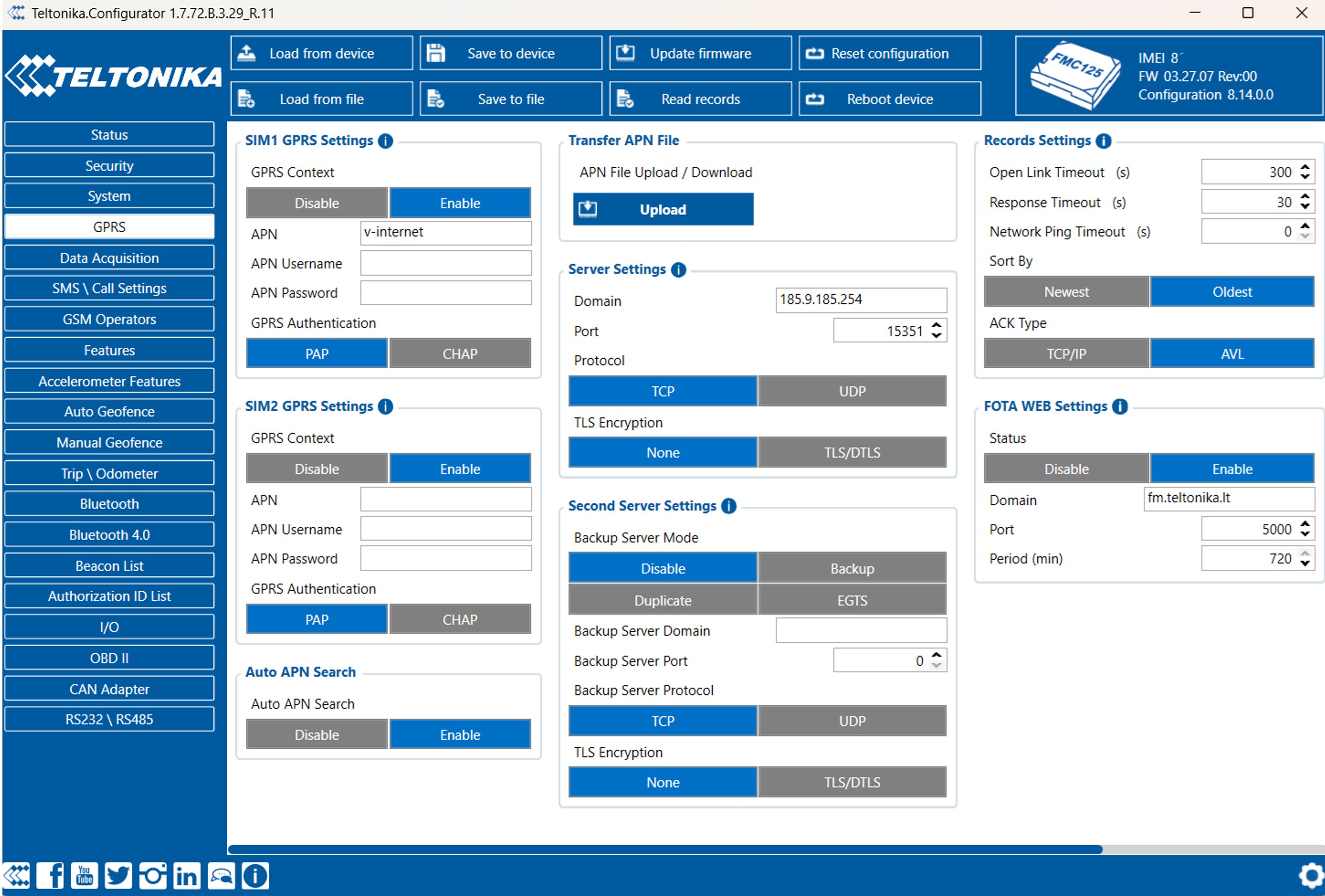Open the Status section
This screenshot has width=1325, height=896.
click(109, 135)
